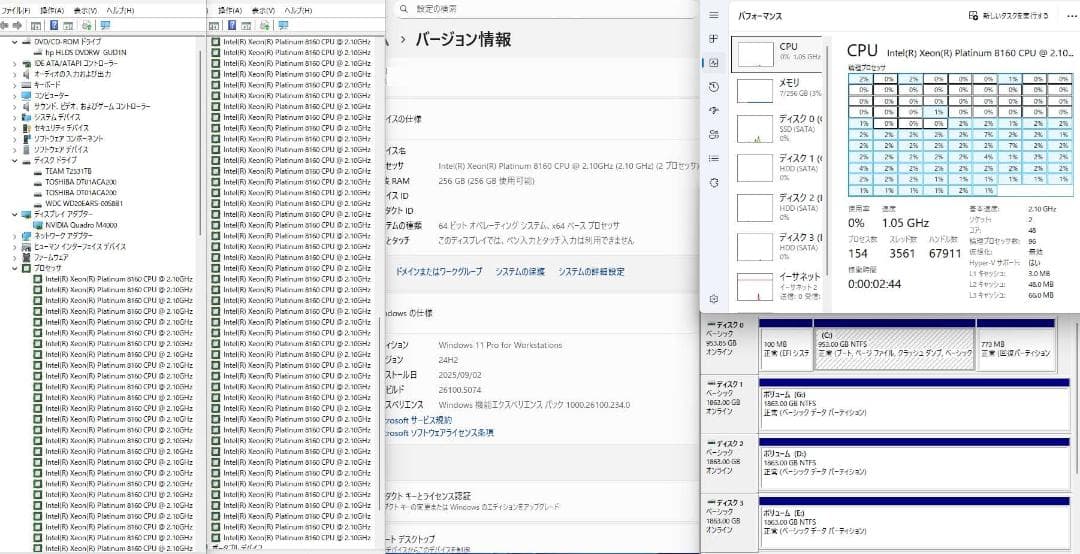Click サウンド、ビデオ、およびゲーム コントローラー label
This screenshot has height=554, width=1080.
click(92, 106)
